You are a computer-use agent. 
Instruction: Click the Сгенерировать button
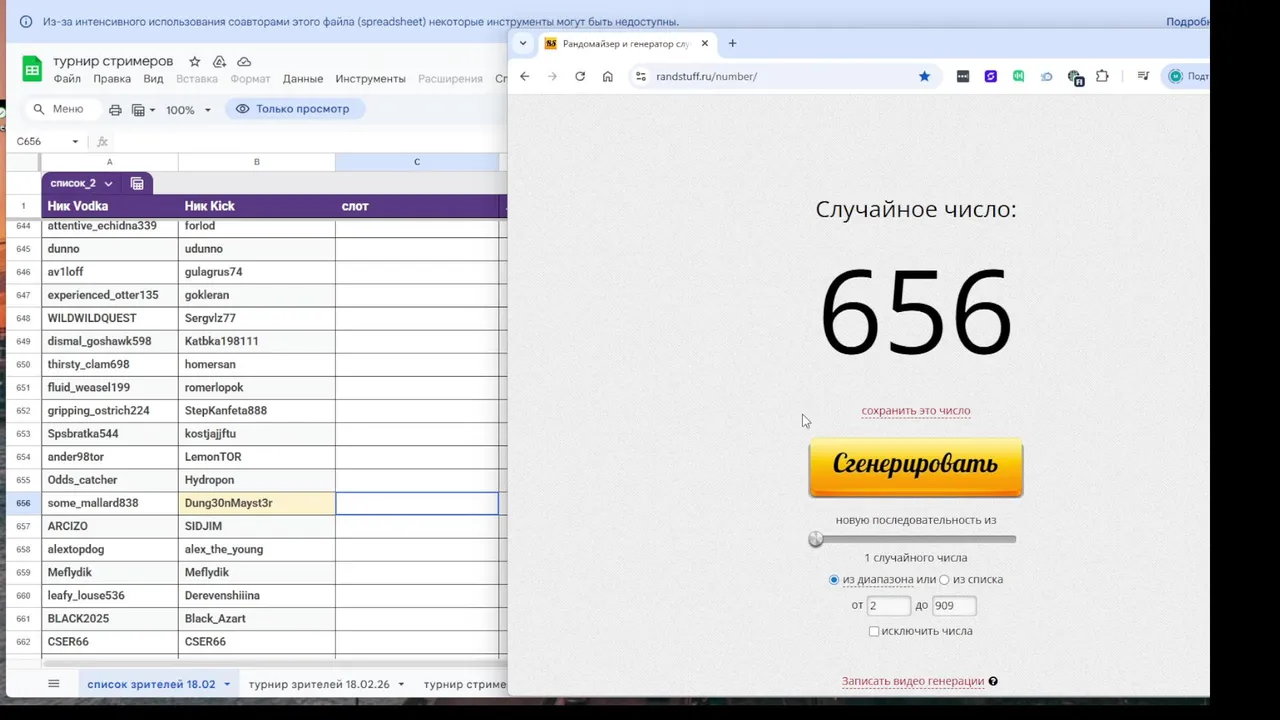pyautogui.click(x=916, y=466)
